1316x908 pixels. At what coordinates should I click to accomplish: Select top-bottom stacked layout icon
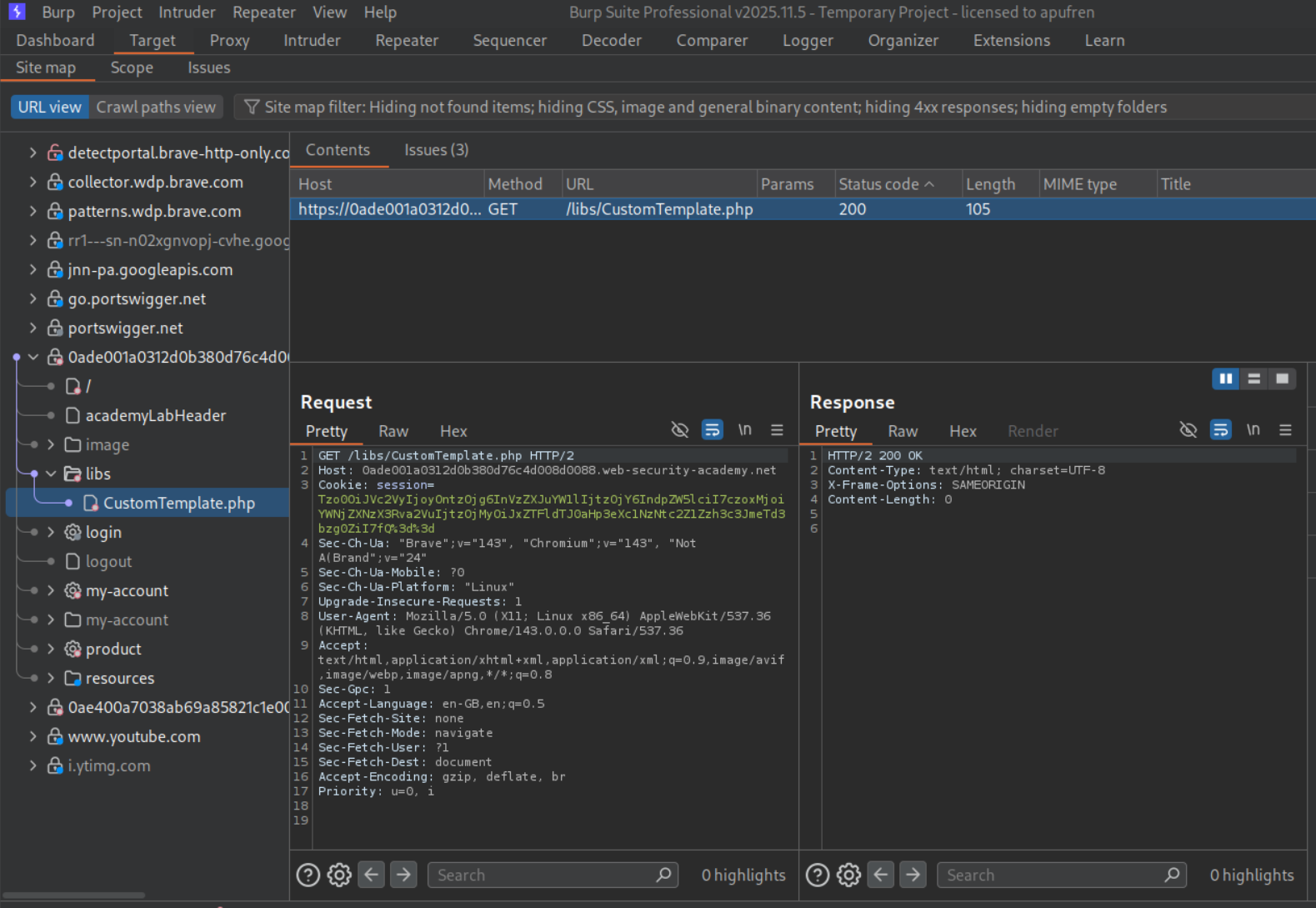(x=1253, y=379)
